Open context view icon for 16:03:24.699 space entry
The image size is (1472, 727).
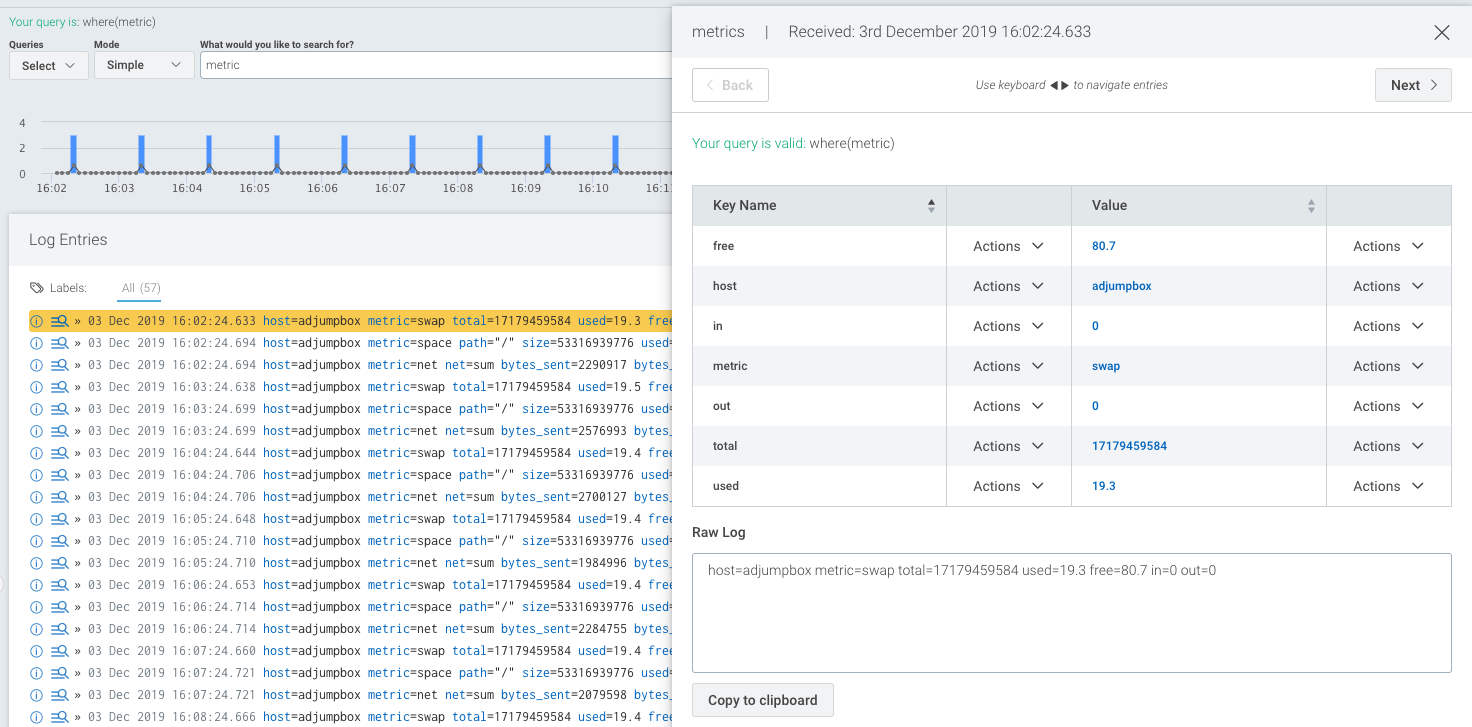(x=59, y=409)
